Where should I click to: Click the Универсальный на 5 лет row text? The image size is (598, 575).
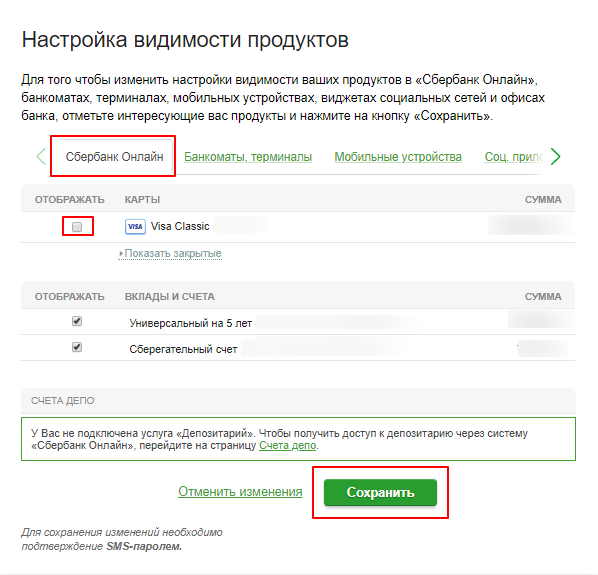tap(190, 323)
